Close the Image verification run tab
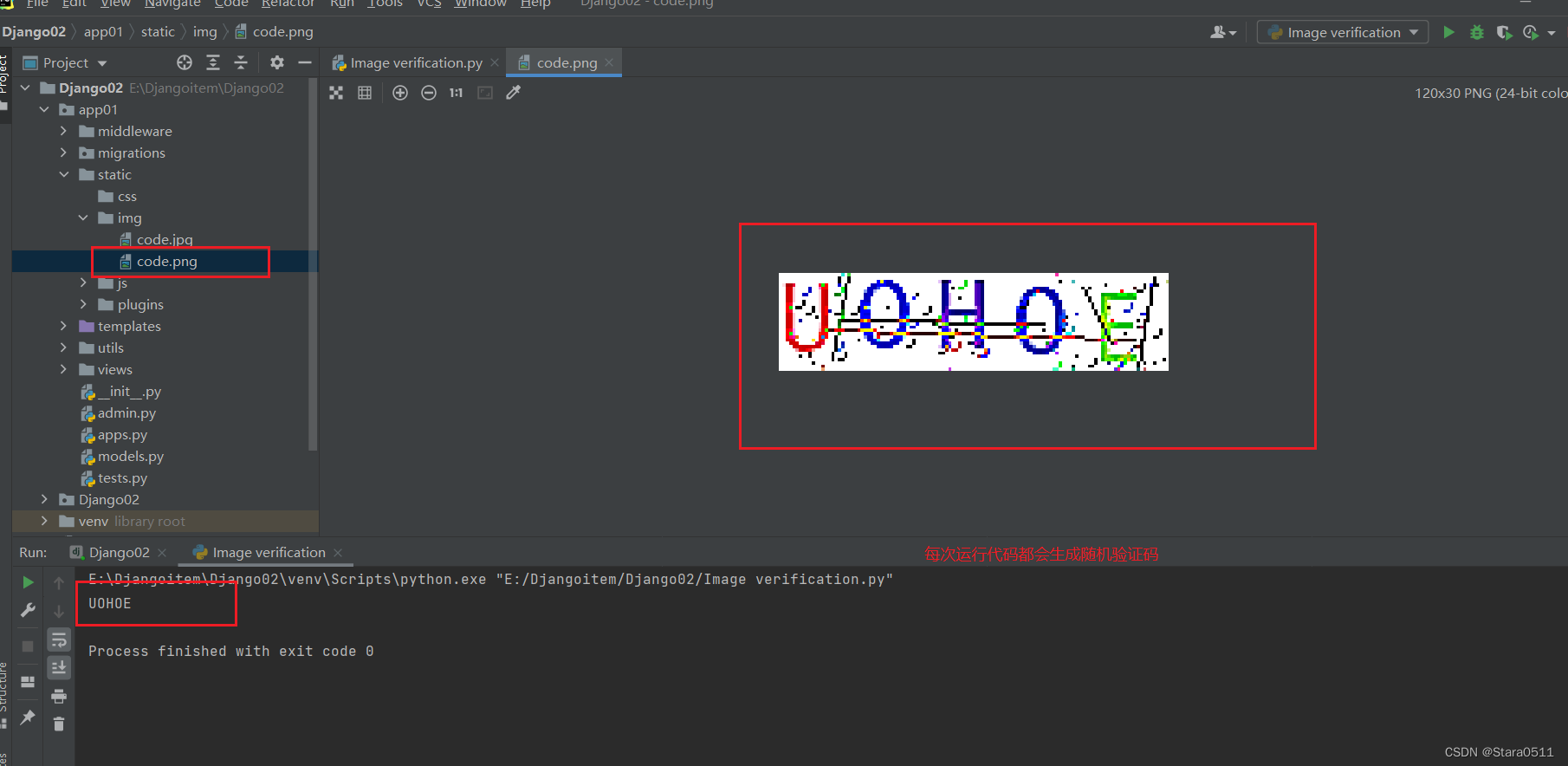This screenshot has height=766, width=1568. click(x=338, y=553)
